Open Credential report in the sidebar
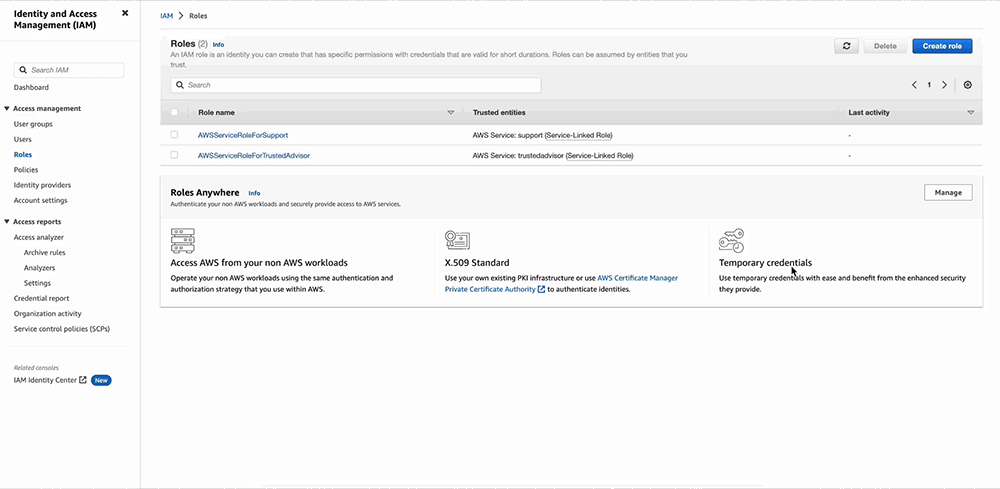 [x=41, y=298]
